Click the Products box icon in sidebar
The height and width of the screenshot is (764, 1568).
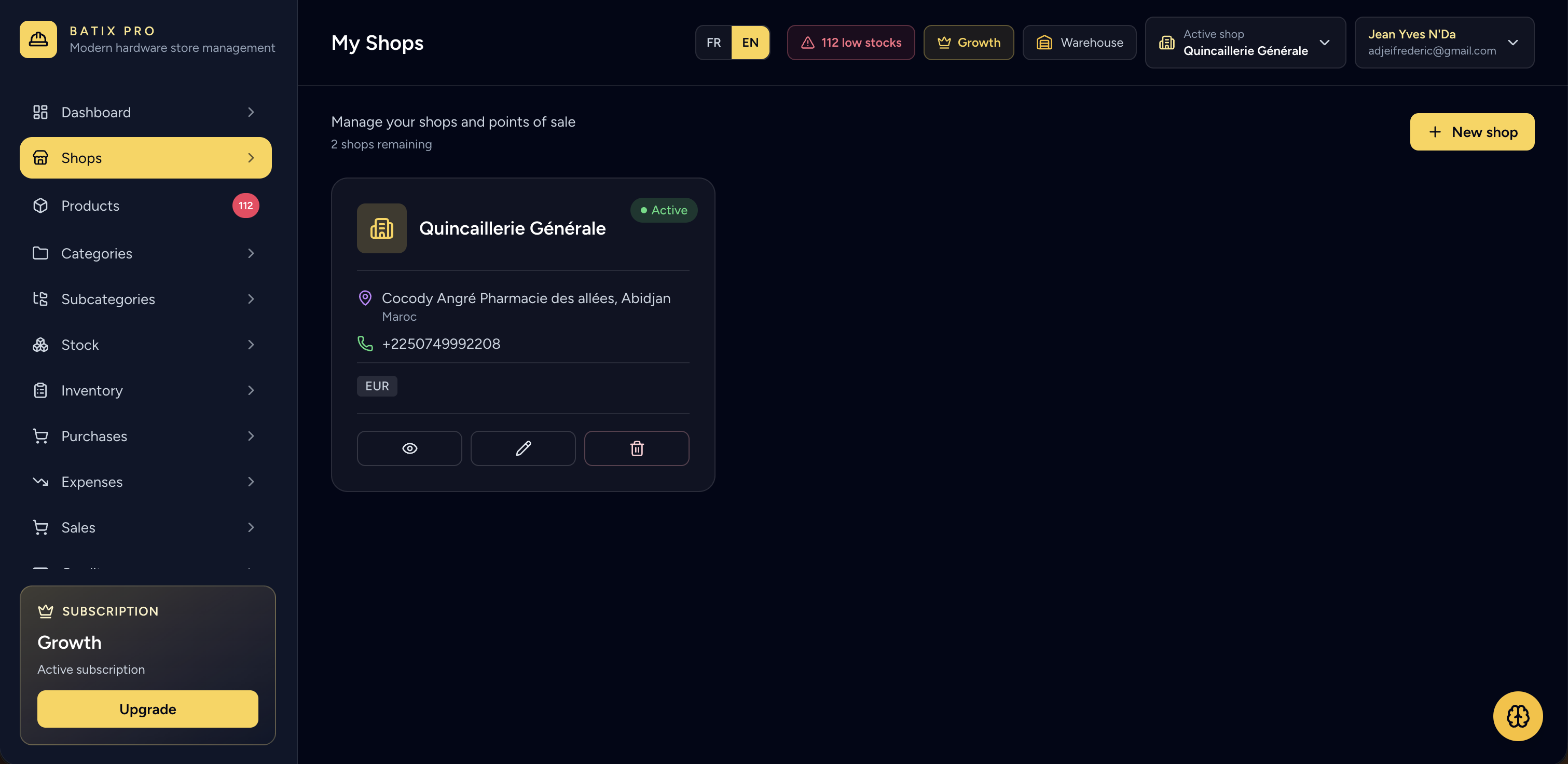[40, 206]
